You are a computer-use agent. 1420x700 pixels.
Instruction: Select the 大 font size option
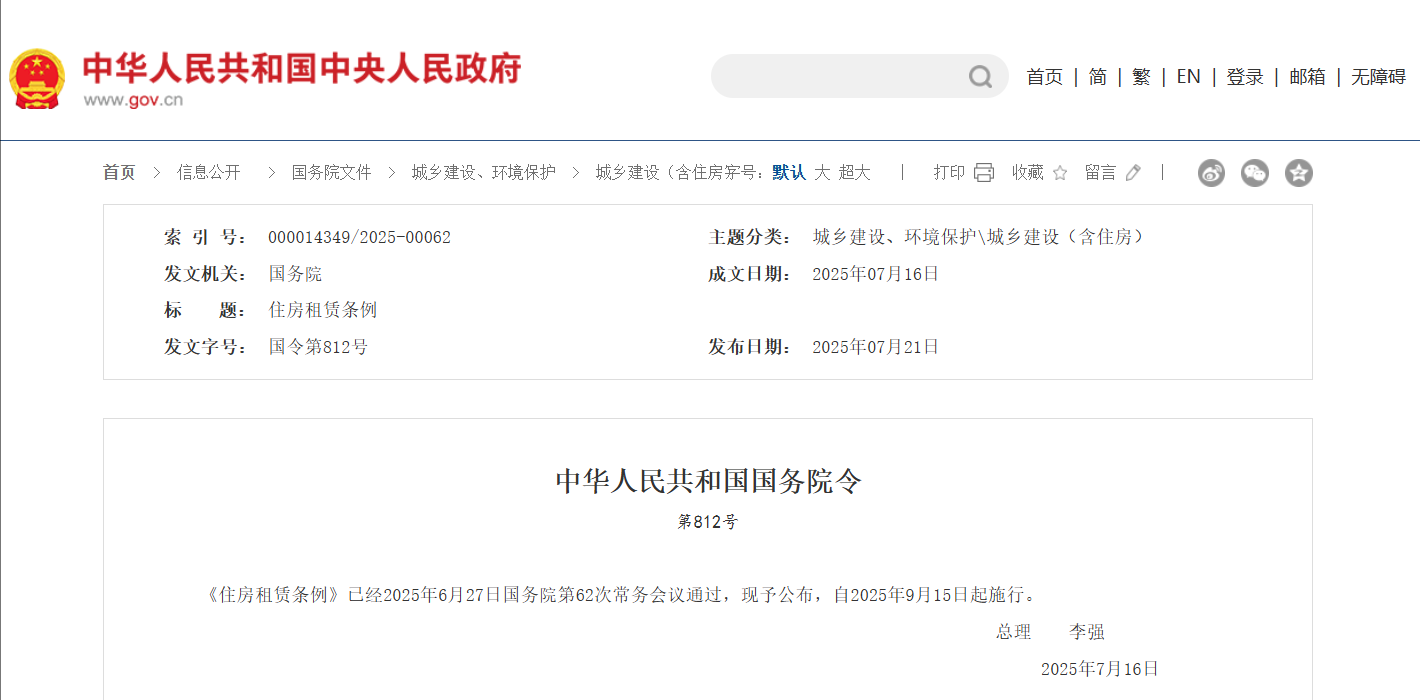coord(820,171)
